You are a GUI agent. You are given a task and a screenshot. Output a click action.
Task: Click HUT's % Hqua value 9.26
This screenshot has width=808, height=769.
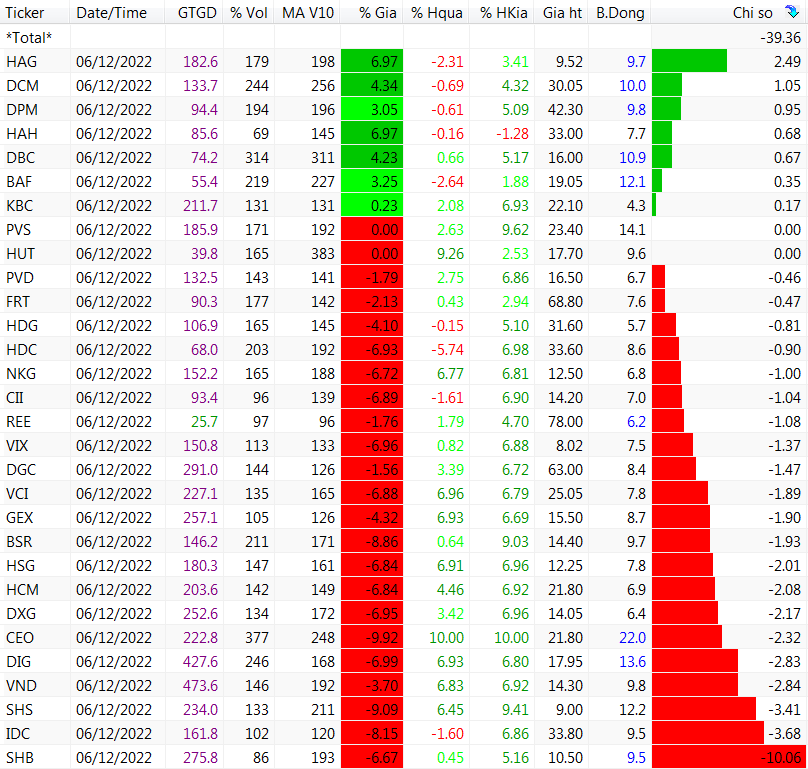coord(450,254)
